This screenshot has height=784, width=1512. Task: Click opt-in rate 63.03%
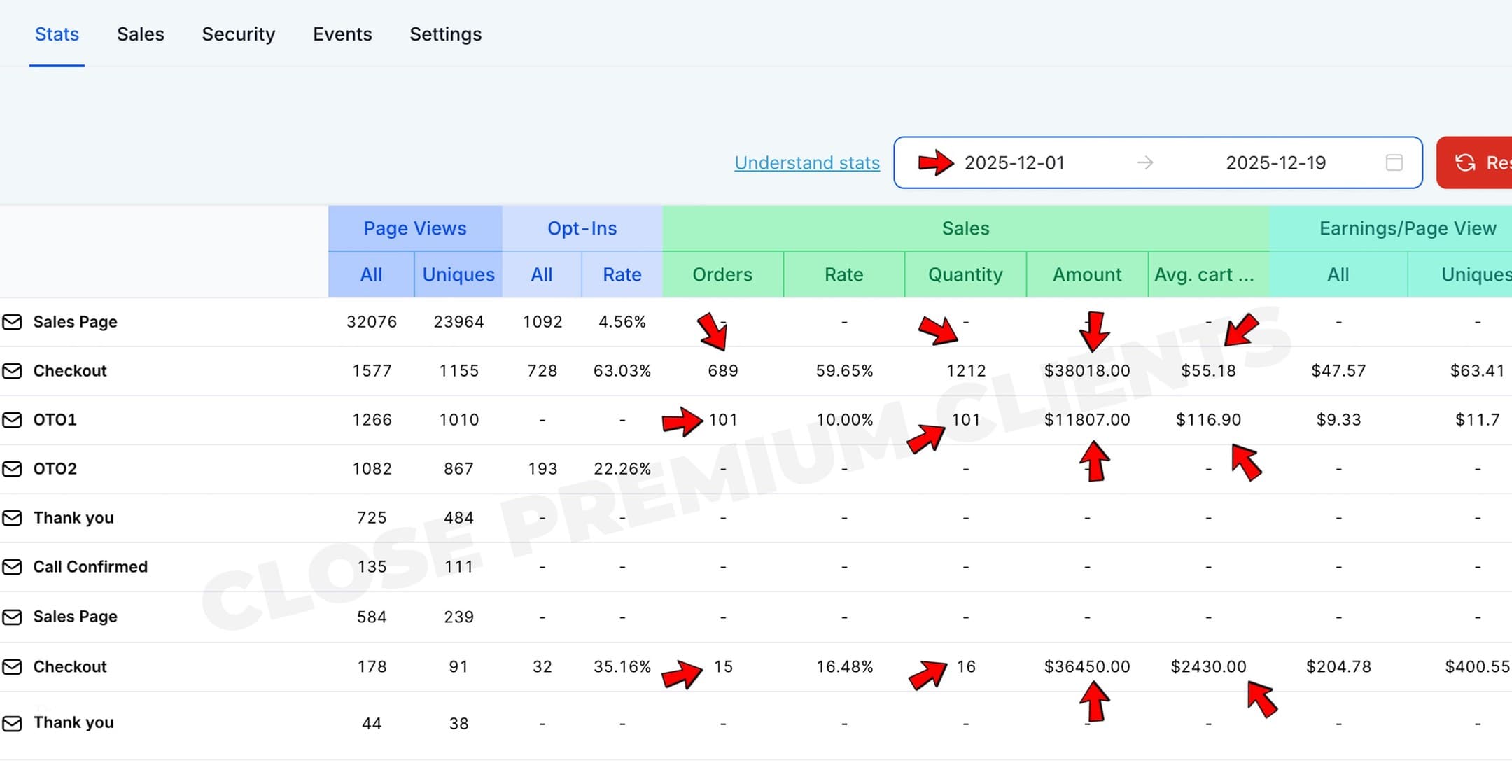click(x=622, y=371)
